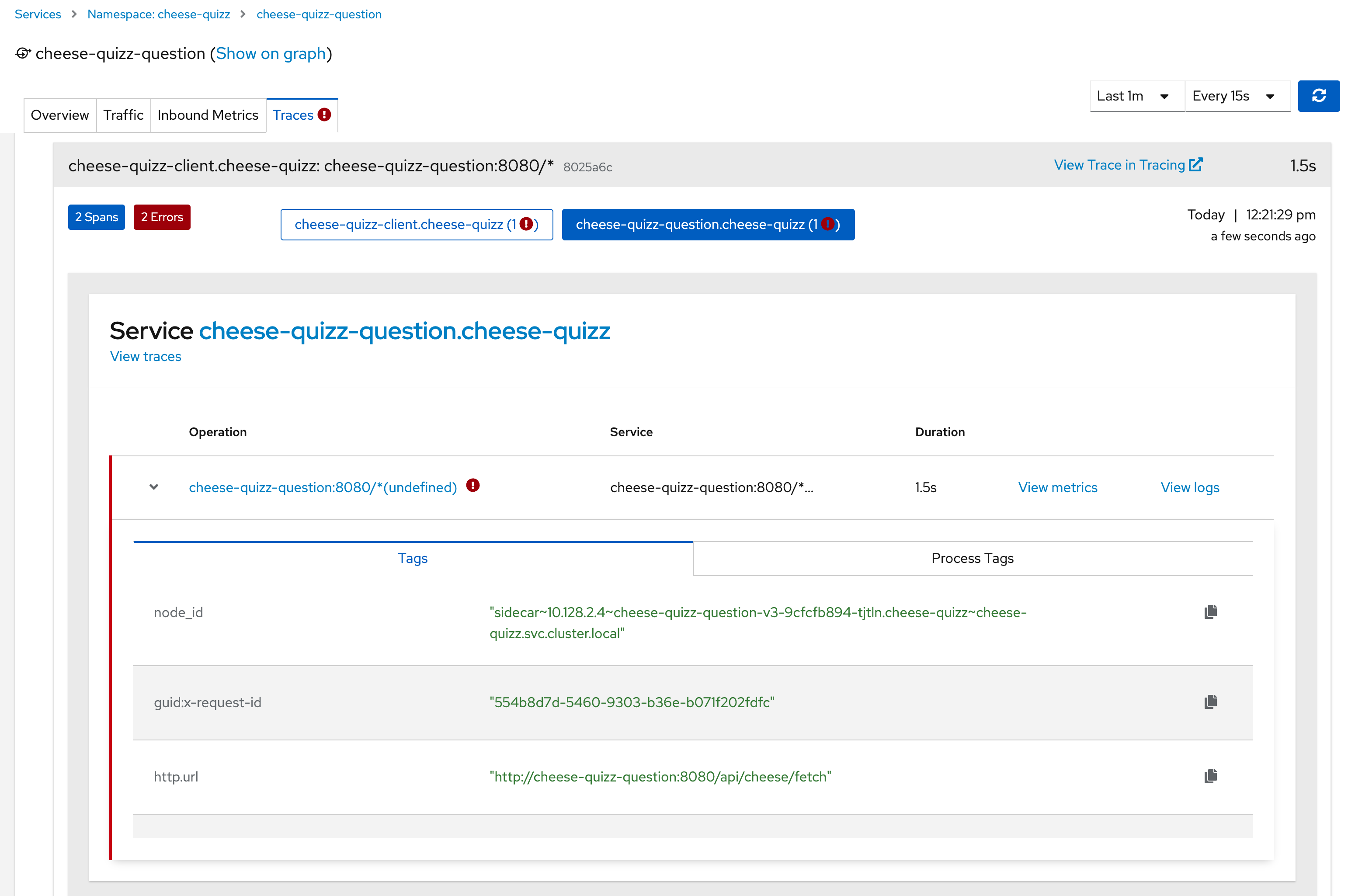Open the View logs link
The width and height of the screenshot is (1348, 896).
click(x=1189, y=487)
